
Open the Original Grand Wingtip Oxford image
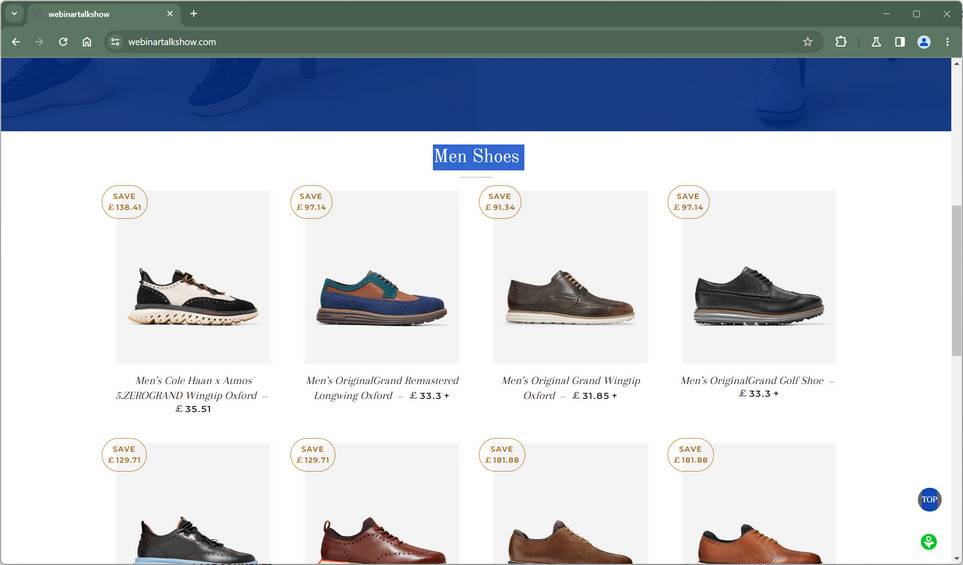(570, 276)
